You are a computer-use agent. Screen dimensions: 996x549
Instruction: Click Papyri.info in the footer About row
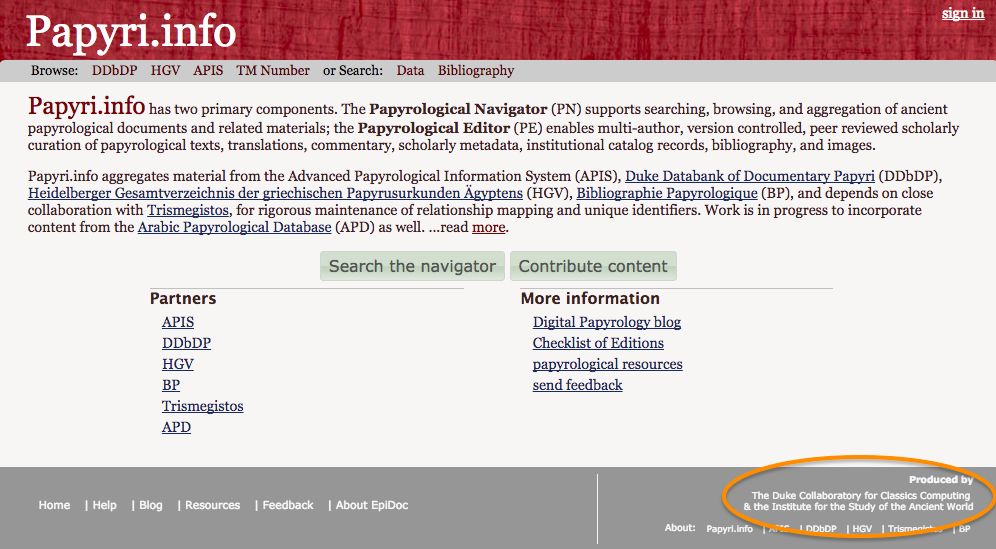[x=729, y=529]
